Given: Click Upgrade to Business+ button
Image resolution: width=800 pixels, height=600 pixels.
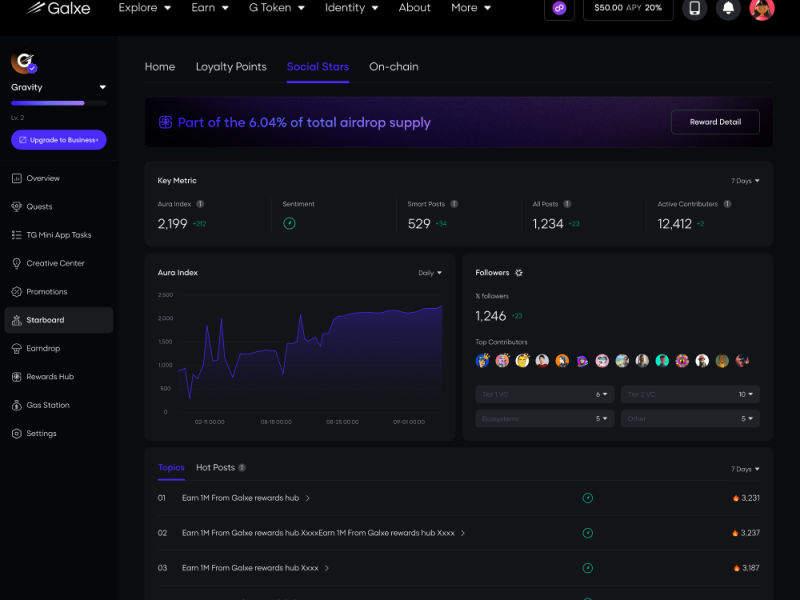Looking at the screenshot, I should coord(59,140).
